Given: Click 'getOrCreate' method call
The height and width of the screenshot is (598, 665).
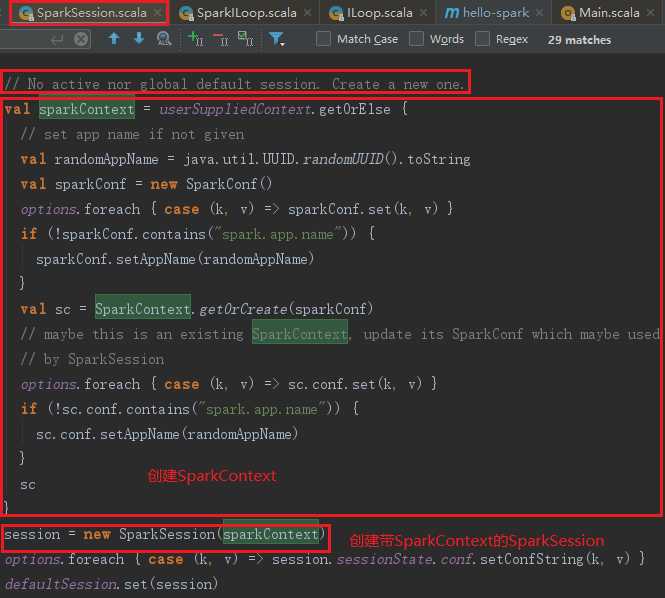Looking at the screenshot, I should (x=243, y=309).
